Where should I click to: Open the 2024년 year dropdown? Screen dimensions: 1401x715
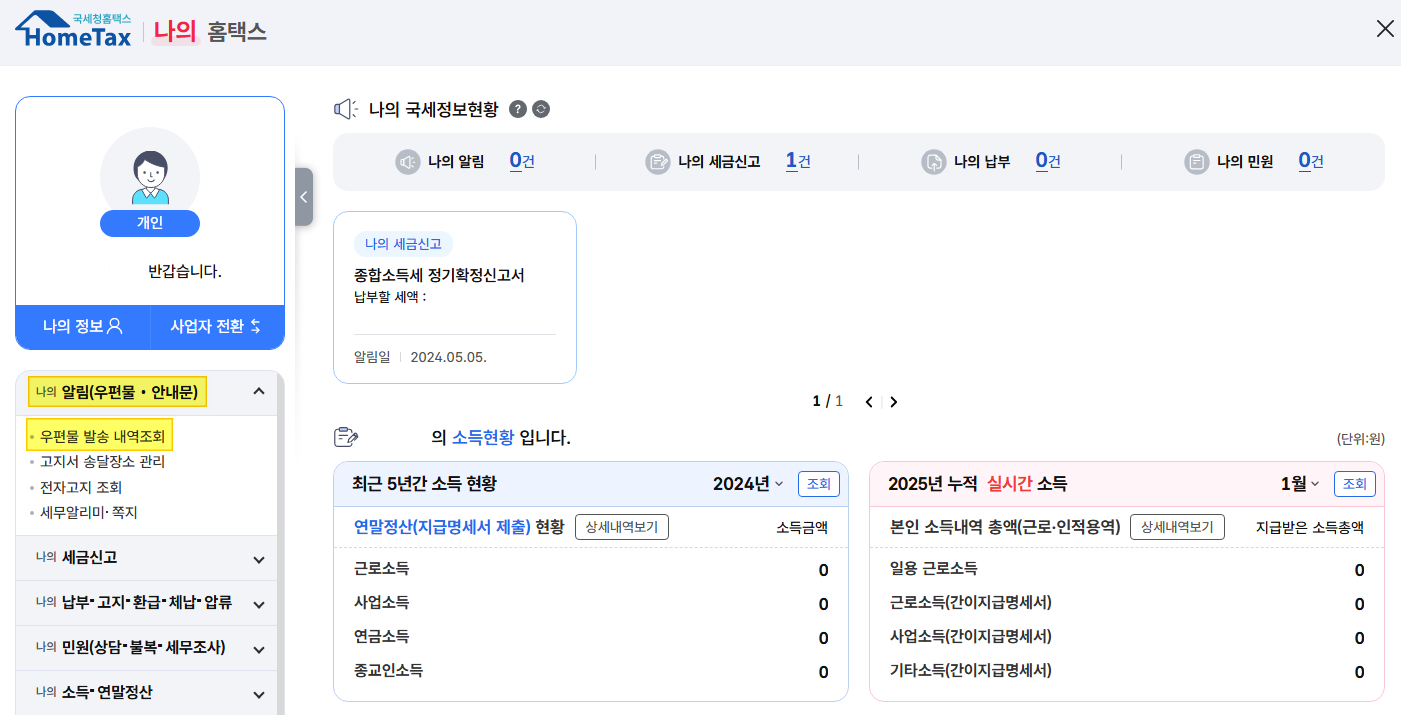(x=748, y=484)
